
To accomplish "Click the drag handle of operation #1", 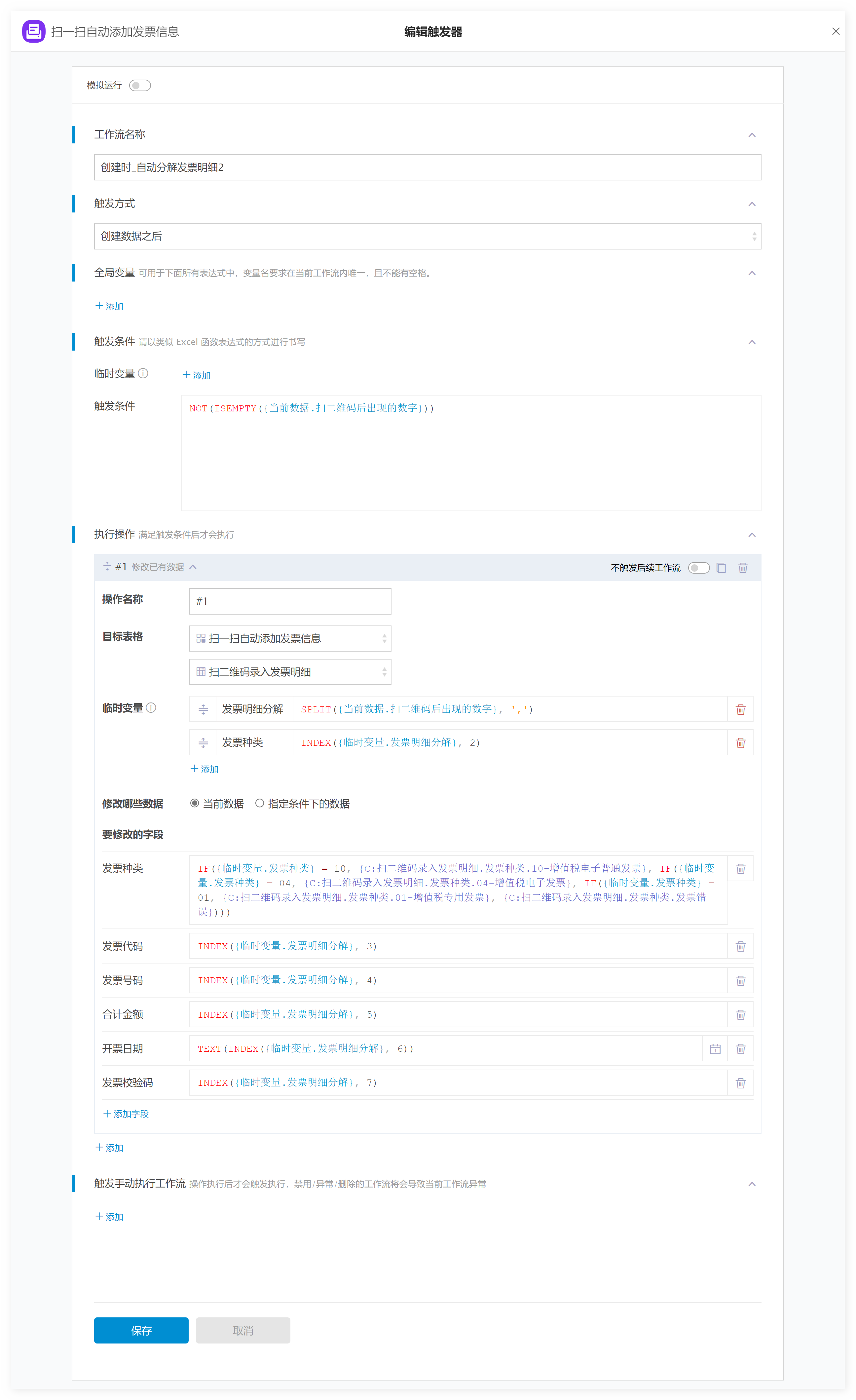I will 107,566.
